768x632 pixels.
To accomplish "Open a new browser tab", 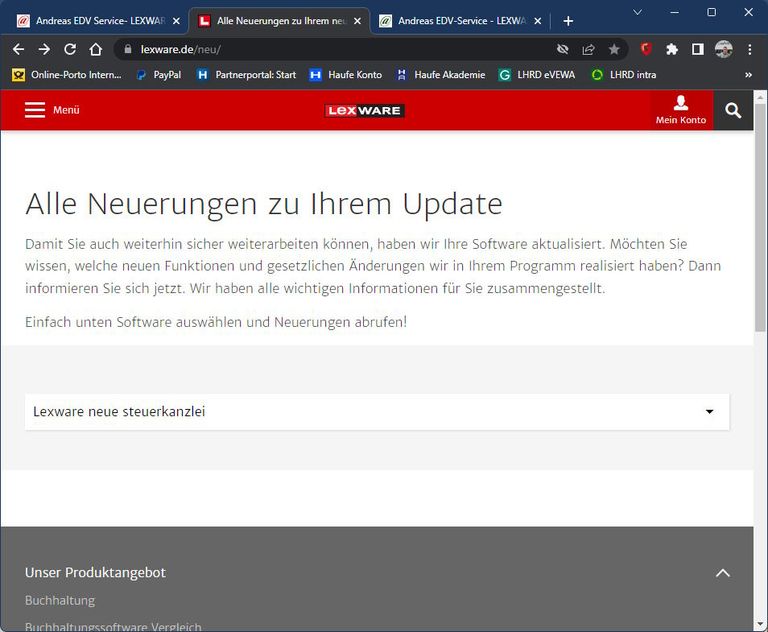I will click(x=568, y=21).
